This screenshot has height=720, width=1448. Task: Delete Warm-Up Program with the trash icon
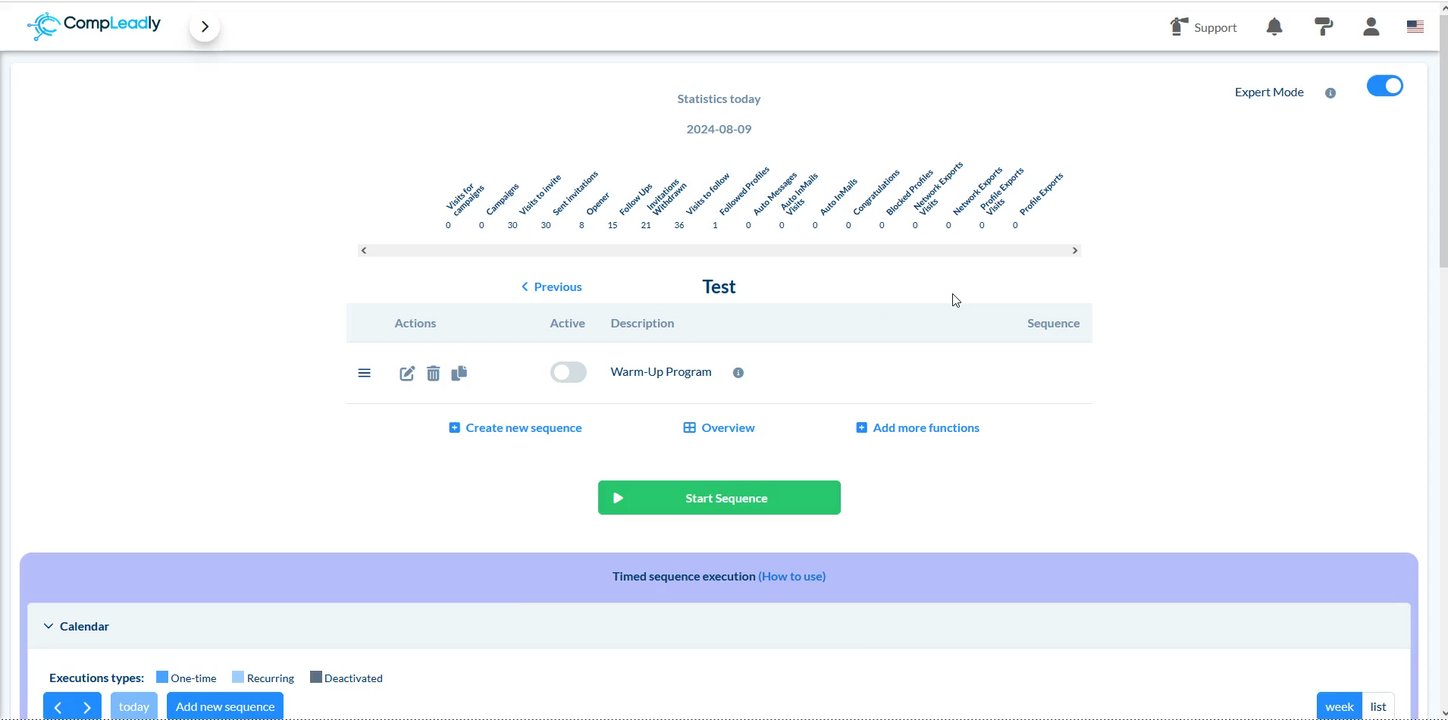pos(433,373)
